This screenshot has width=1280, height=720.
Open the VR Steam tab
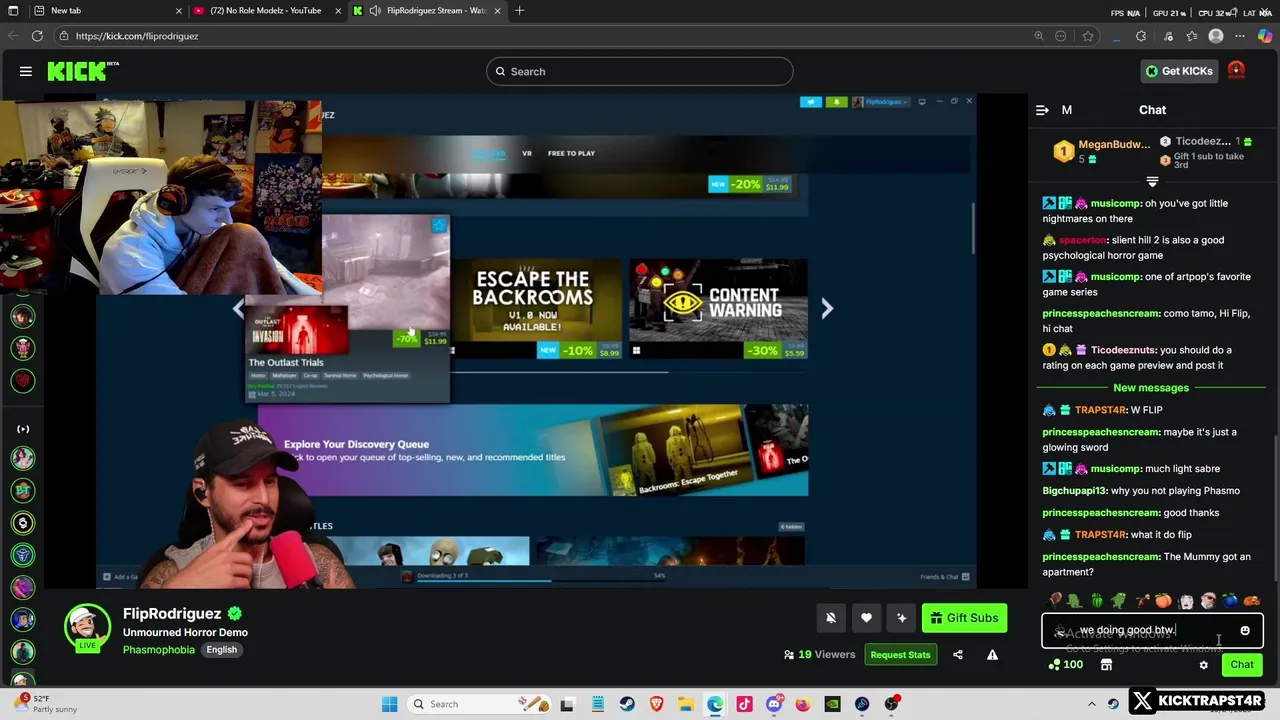(x=527, y=153)
